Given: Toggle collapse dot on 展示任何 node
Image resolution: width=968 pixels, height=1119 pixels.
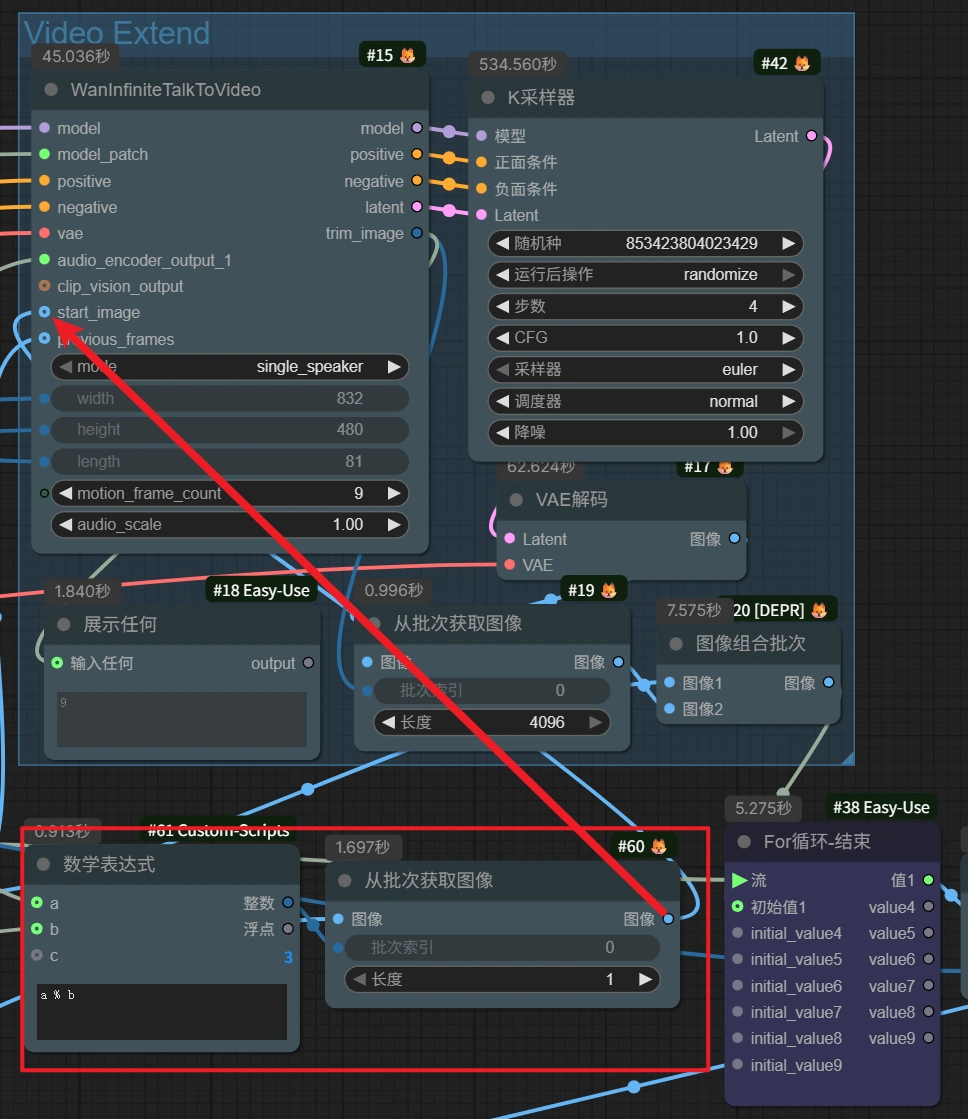Looking at the screenshot, I should click(x=64, y=624).
